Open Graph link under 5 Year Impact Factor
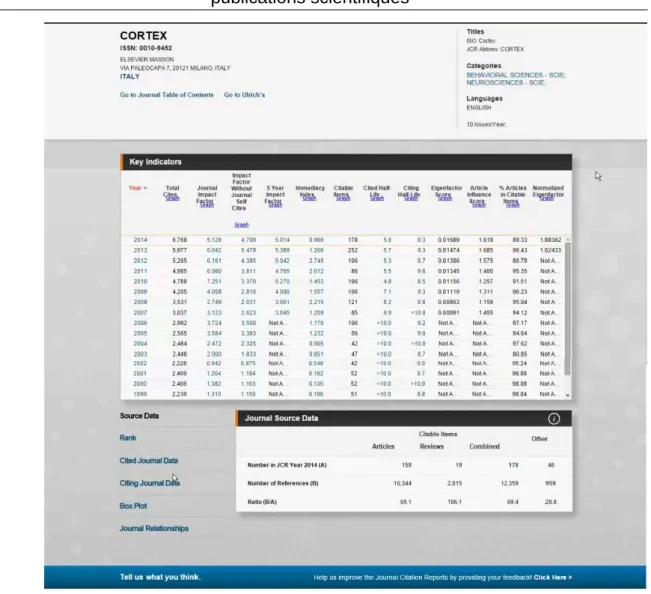This screenshot has height=594, width=651. [x=275, y=205]
